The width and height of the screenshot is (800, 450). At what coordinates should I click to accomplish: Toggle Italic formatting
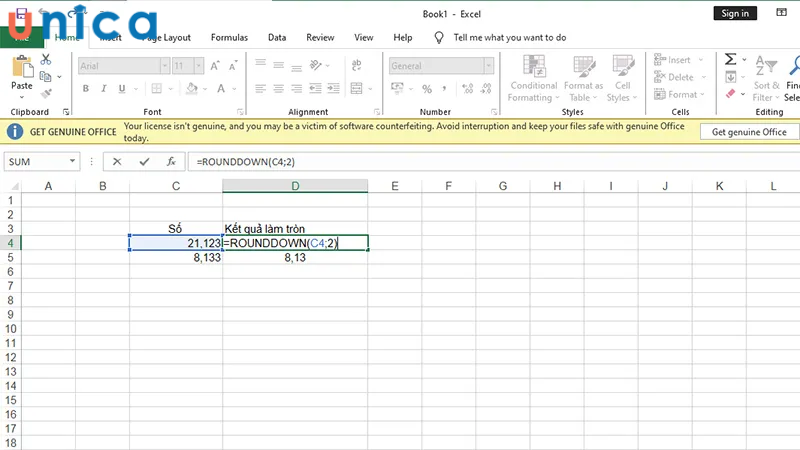pyautogui.click(x=102, y=89)
